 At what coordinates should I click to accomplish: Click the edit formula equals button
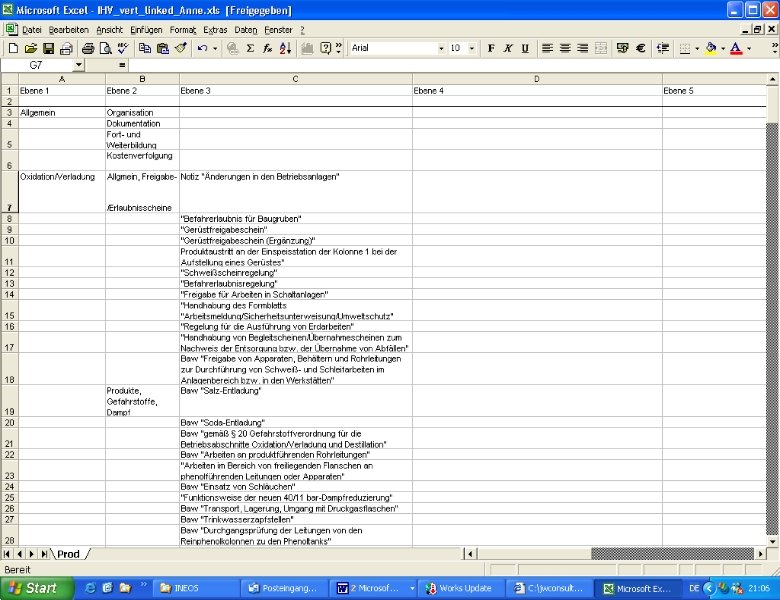[x=122, y=65]
